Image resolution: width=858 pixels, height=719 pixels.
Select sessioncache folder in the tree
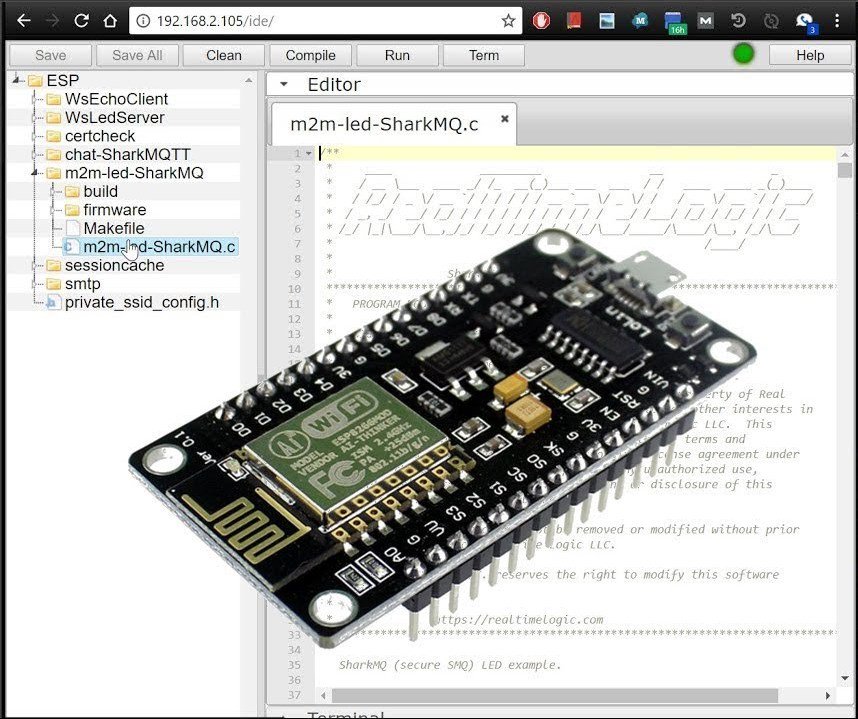coord(114,265)
